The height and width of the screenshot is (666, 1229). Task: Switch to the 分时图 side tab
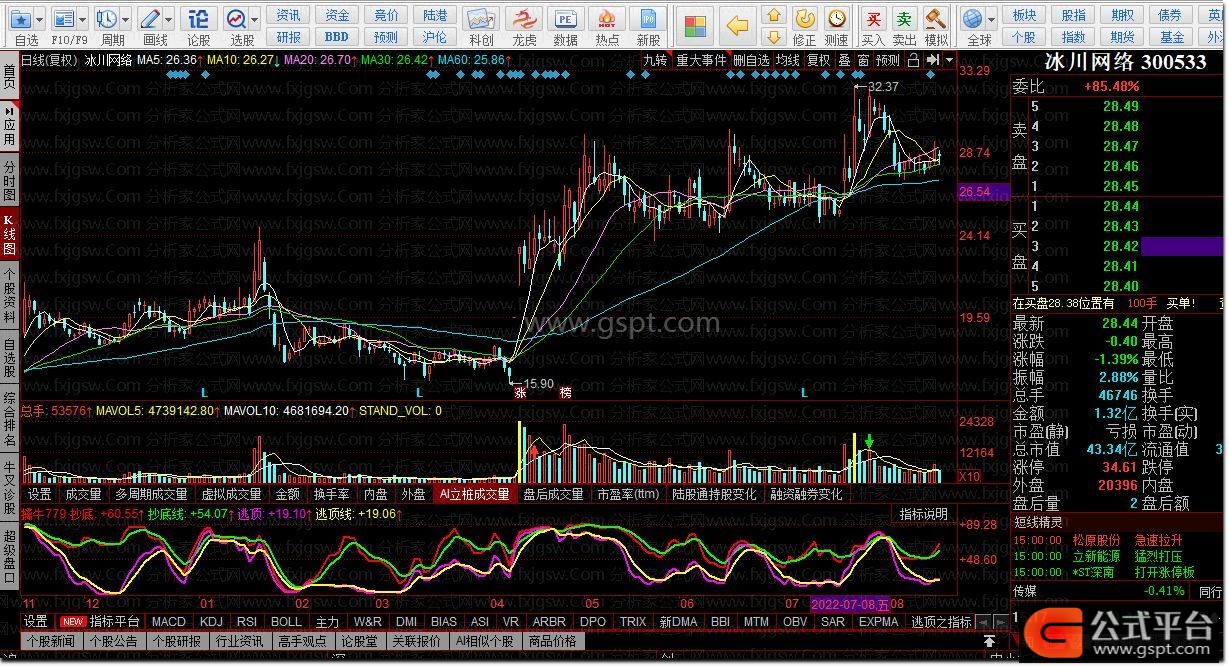(x=9, y=179)
